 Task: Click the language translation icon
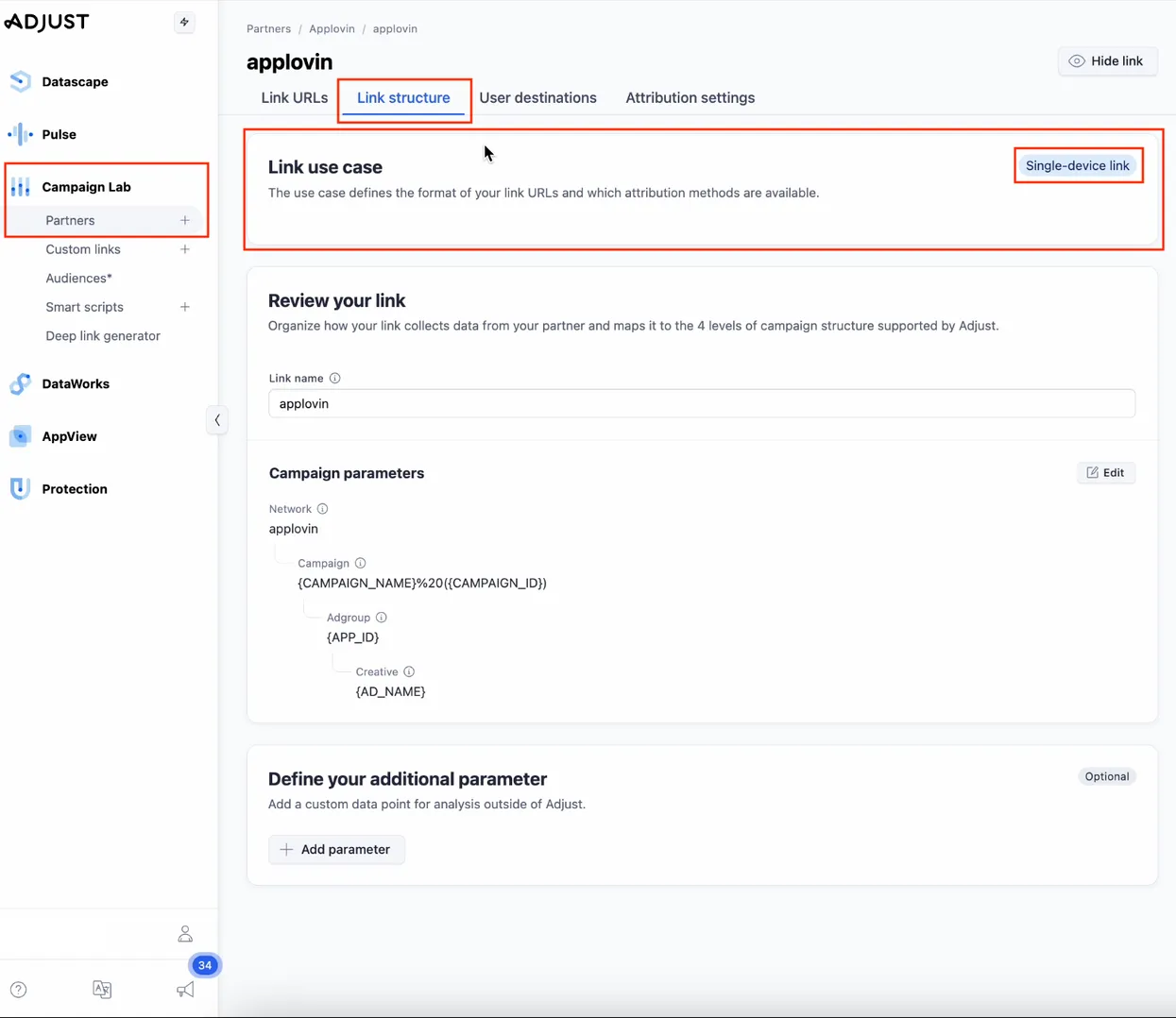coord(102,989)
